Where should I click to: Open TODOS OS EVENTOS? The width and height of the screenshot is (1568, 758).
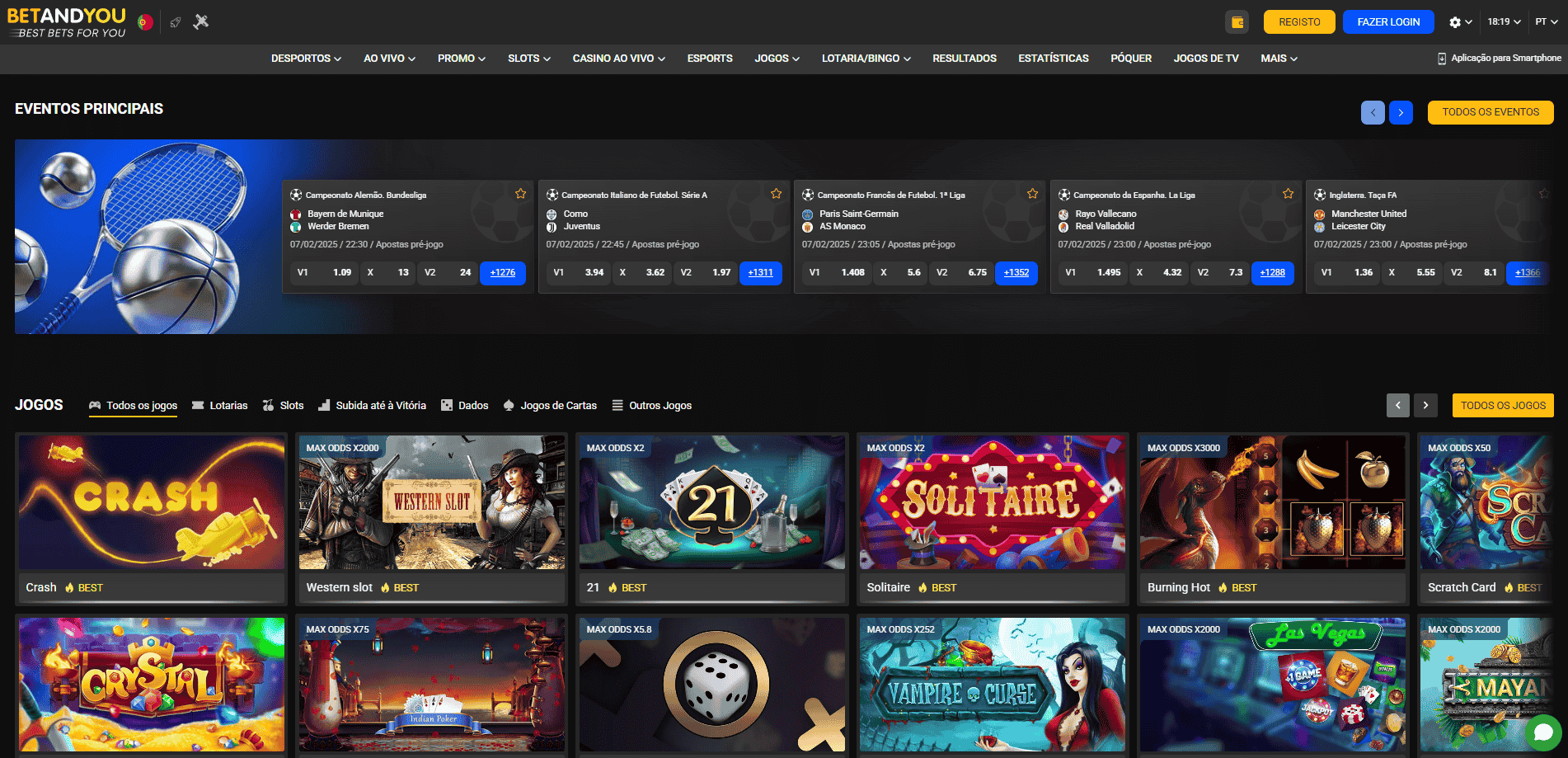1490,111
